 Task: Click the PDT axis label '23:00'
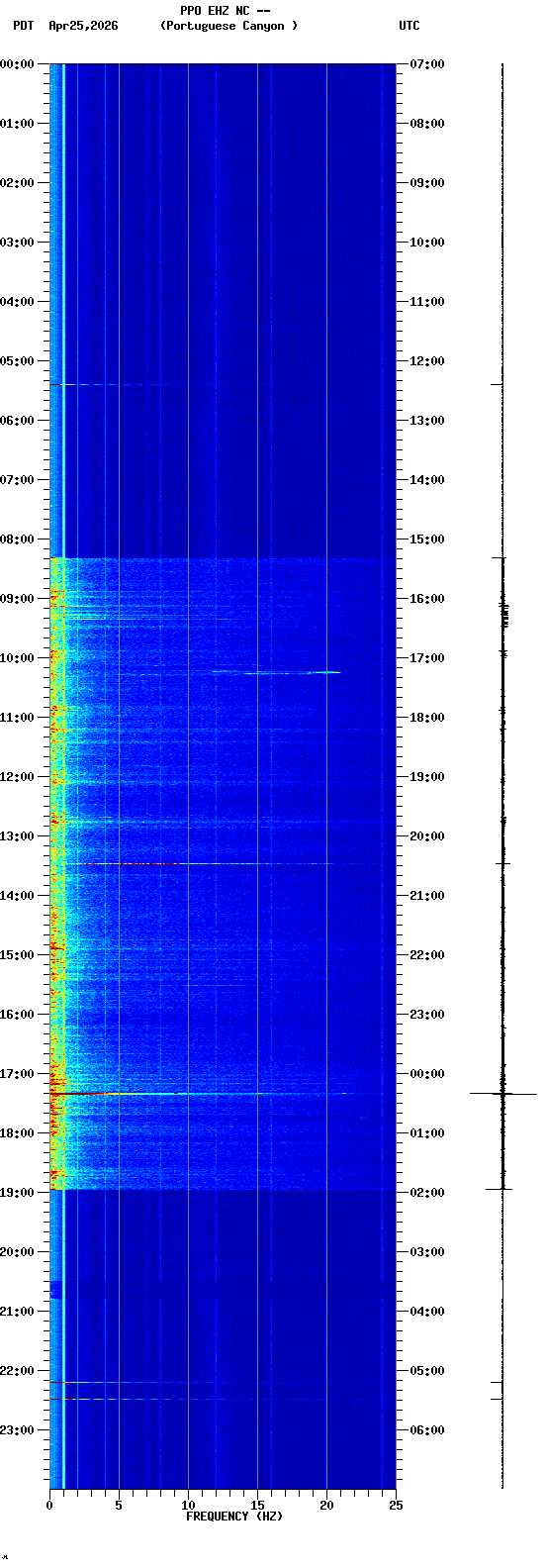pos(17,1430)
